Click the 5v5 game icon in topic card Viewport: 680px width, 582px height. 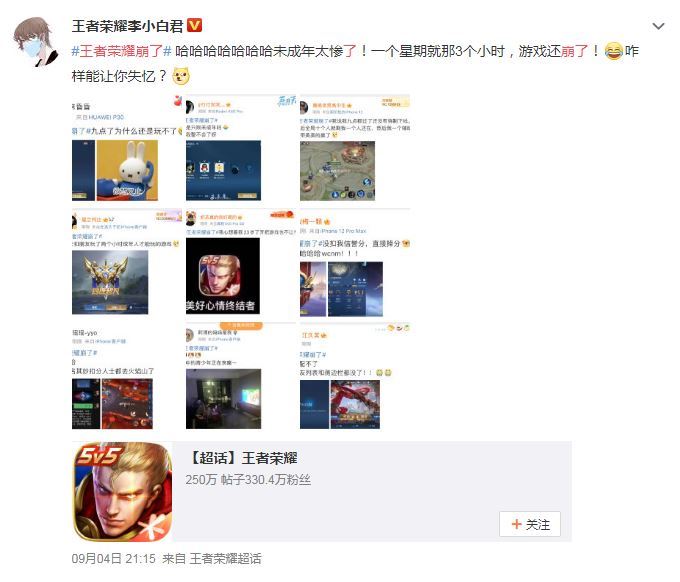point(122,491)
